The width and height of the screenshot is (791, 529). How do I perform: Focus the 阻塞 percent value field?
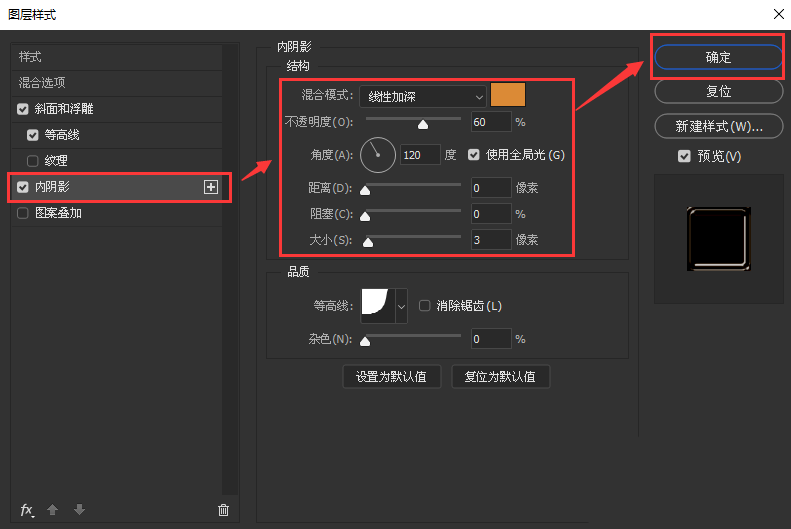coord(491,214)
